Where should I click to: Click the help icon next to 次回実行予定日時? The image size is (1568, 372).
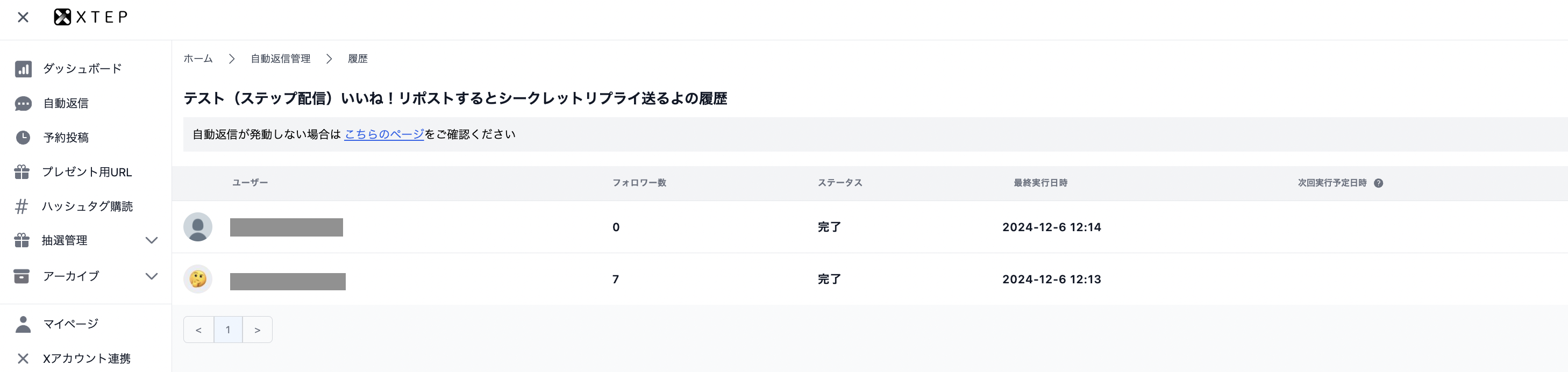[x=1379, y=183]
